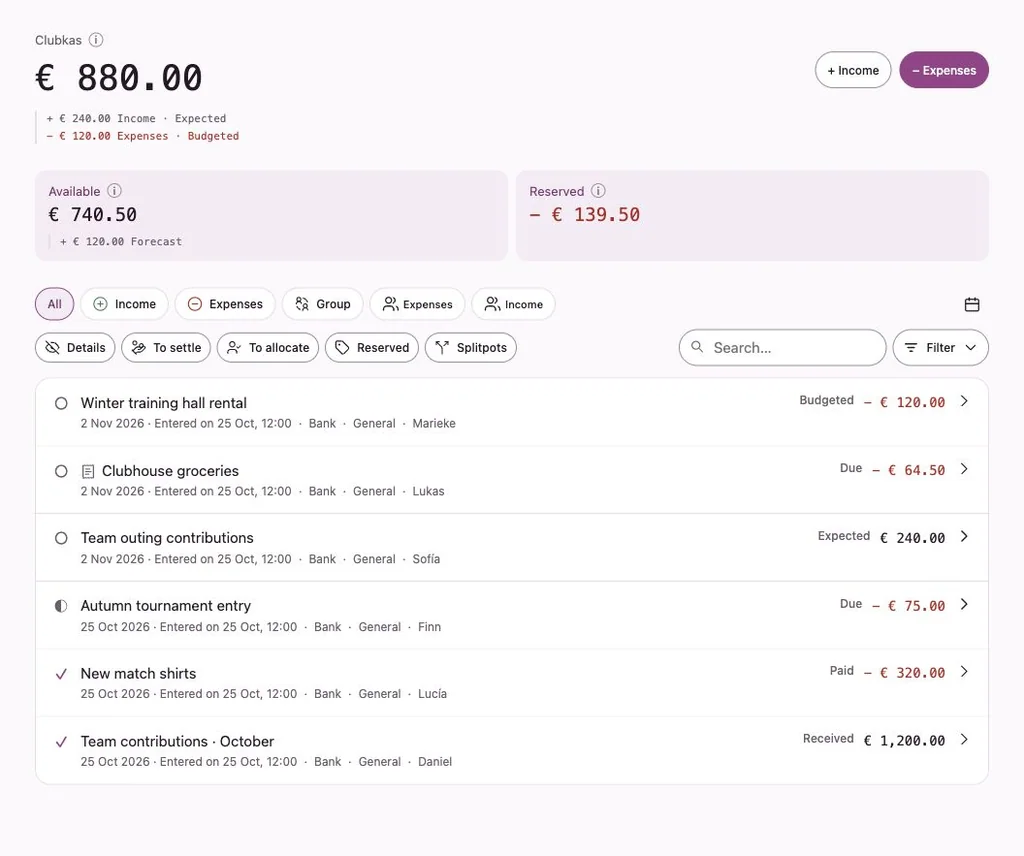This screenshot has width=1024, height=856.
Task: Toggle the Reserved tag filter chip
Action: 372,347
